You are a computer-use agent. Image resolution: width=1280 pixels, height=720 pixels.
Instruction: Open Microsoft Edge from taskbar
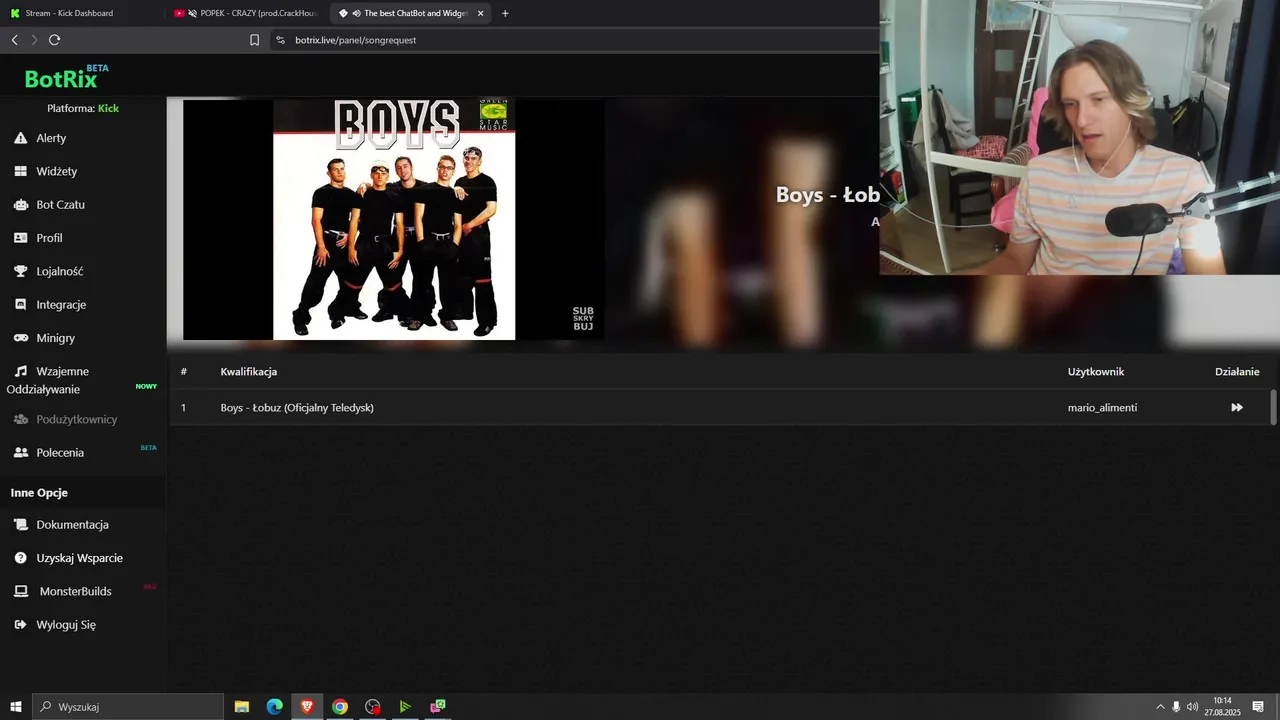coord(275,707)
